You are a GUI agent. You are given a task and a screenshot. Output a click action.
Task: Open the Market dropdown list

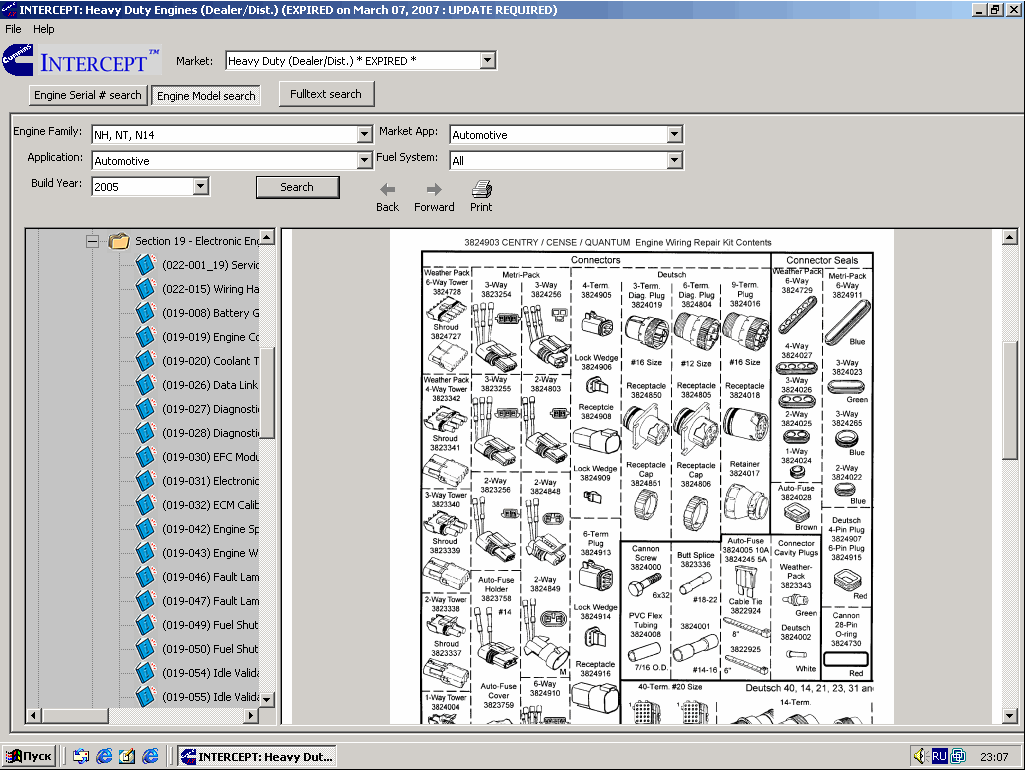(x=487, y=61)
